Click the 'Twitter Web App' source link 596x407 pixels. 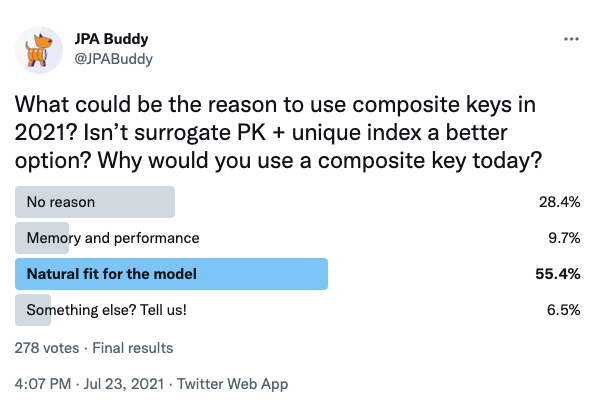click(x=232, y=384)
